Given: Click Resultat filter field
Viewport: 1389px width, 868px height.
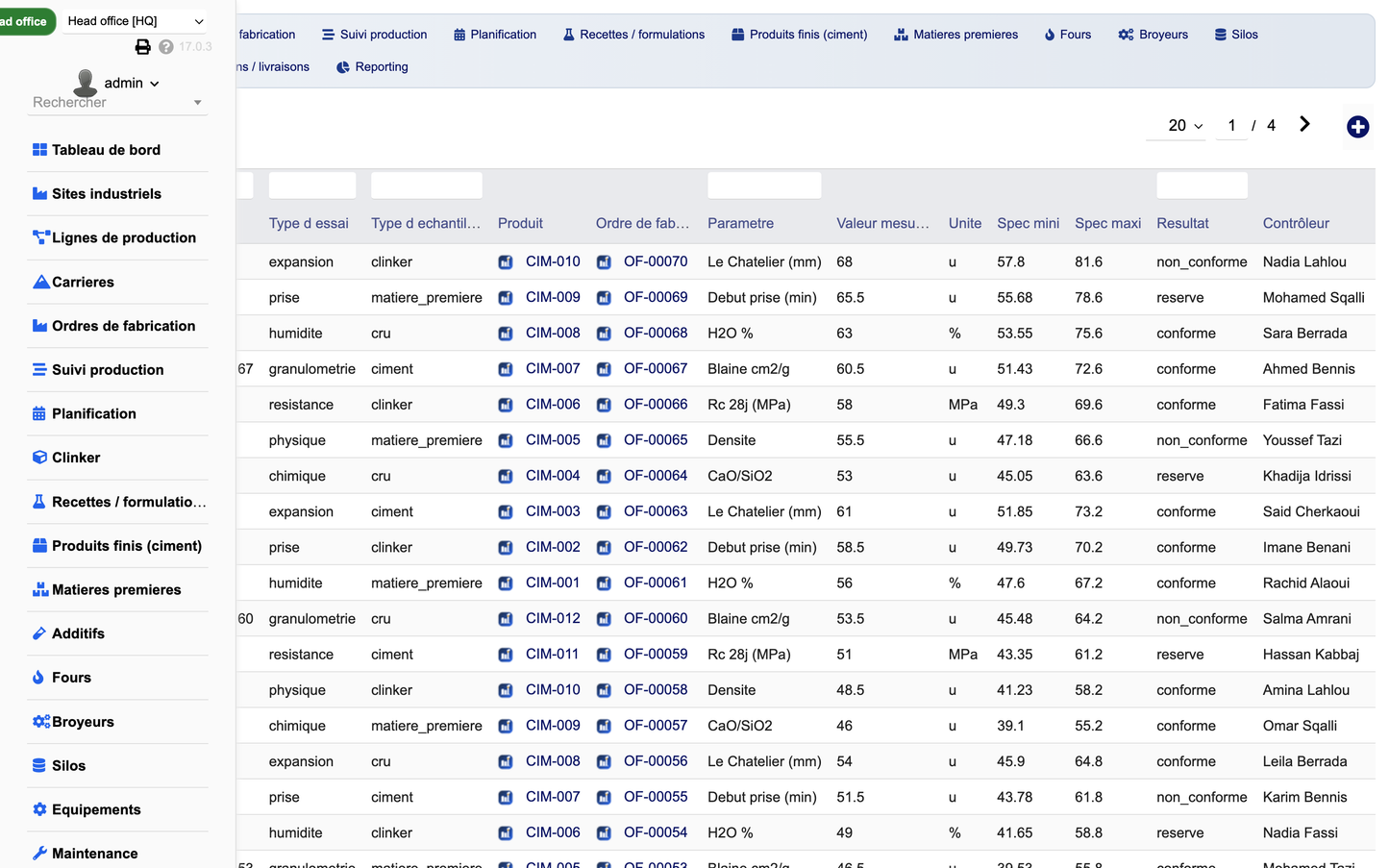Looking at the screenshot, I should [x=1202, y=186].
